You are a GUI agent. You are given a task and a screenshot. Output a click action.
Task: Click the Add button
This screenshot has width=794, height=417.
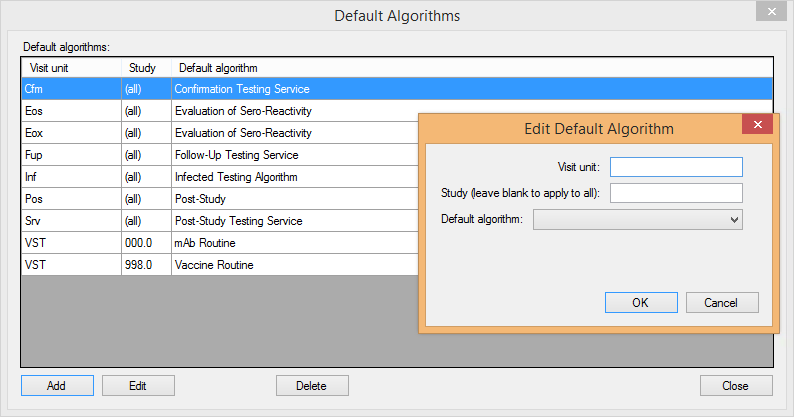point(56,386)
